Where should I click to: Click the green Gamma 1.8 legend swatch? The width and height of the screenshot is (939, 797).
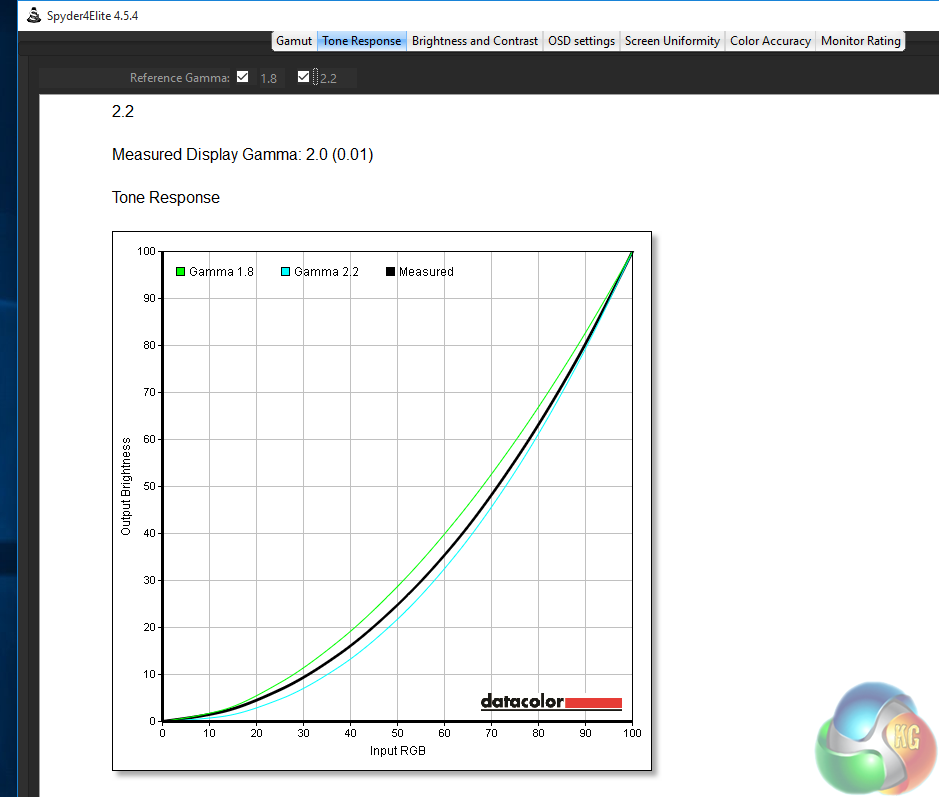click(181, 272)
